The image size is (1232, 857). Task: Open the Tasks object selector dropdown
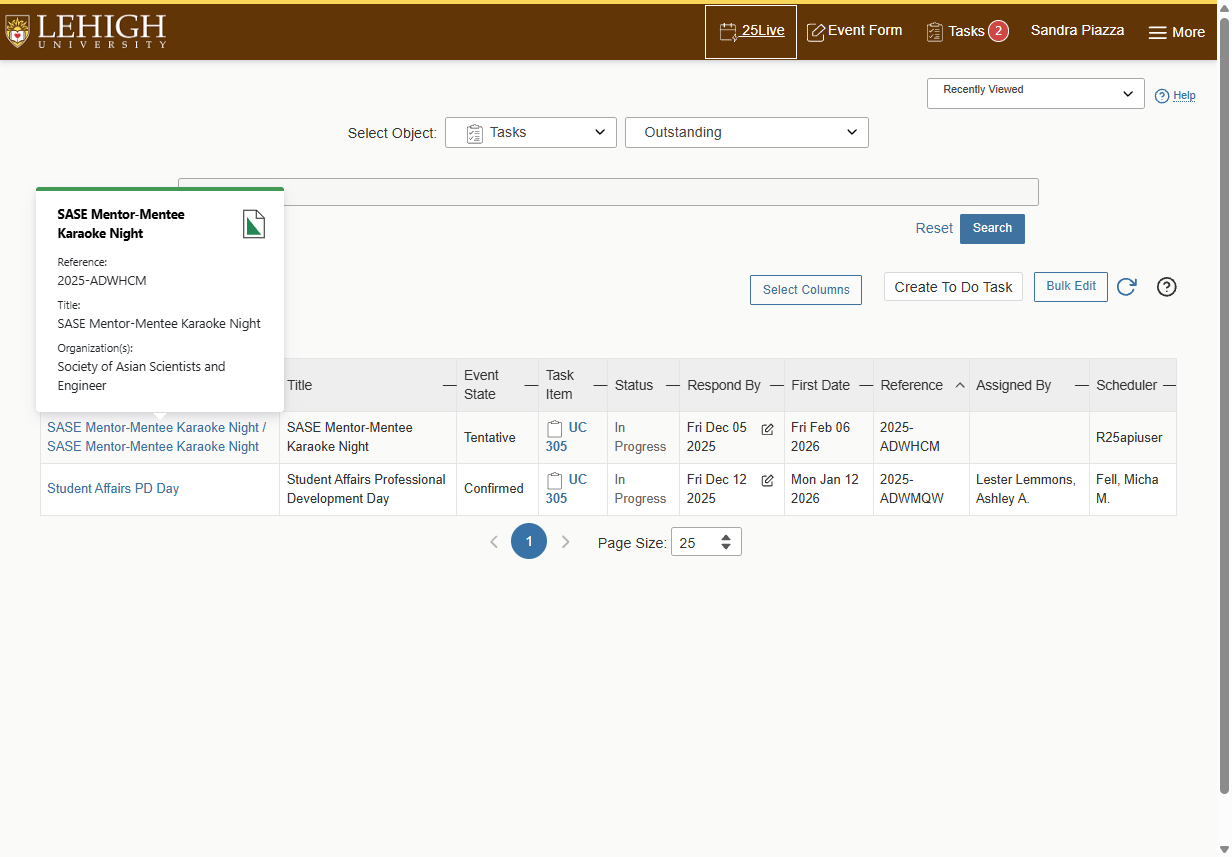[531, 132]
